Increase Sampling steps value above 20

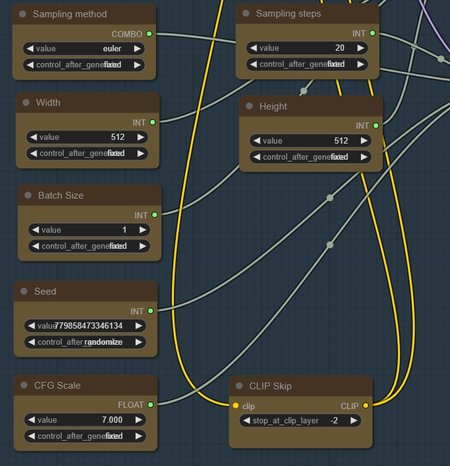[360, 48]
